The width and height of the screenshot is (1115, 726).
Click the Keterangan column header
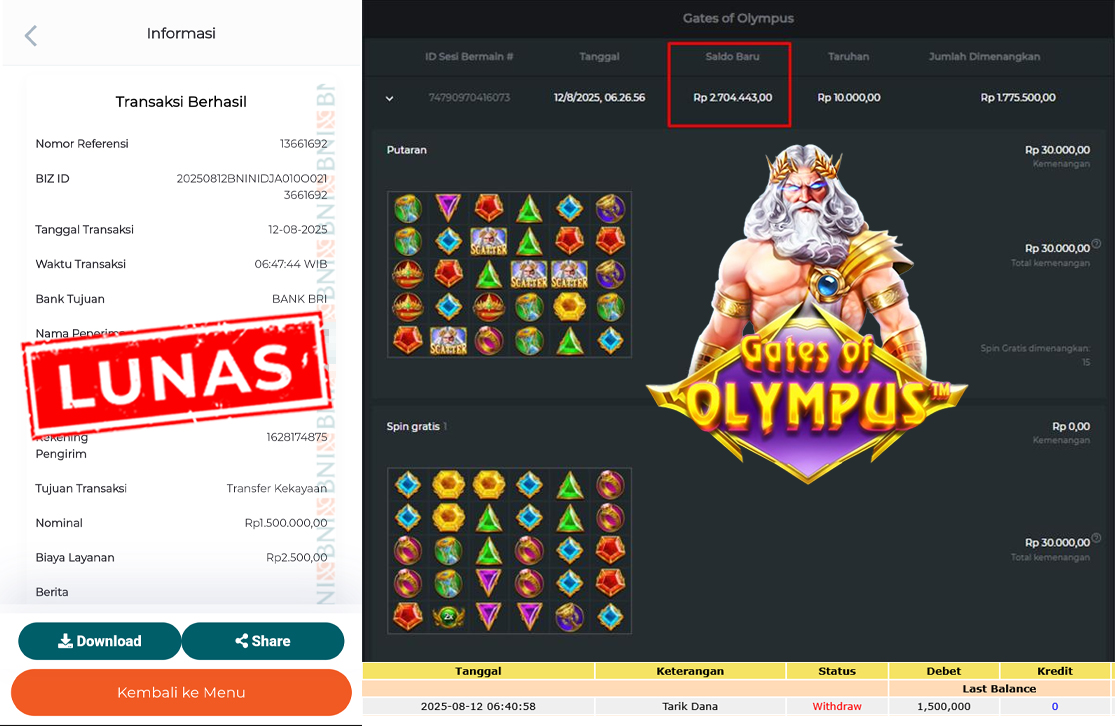click(x=690, y=671)
